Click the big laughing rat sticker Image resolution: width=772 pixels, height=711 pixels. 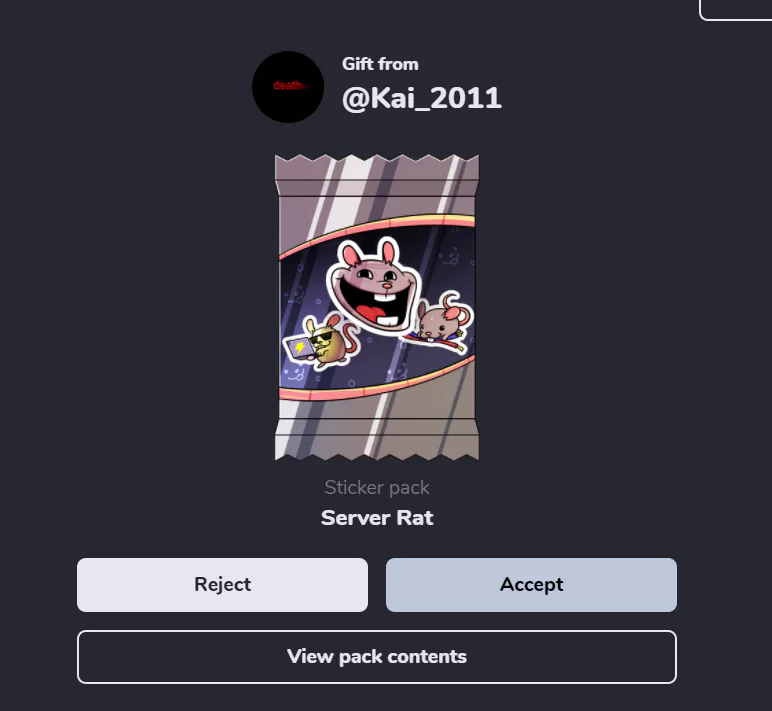(375, 286)
